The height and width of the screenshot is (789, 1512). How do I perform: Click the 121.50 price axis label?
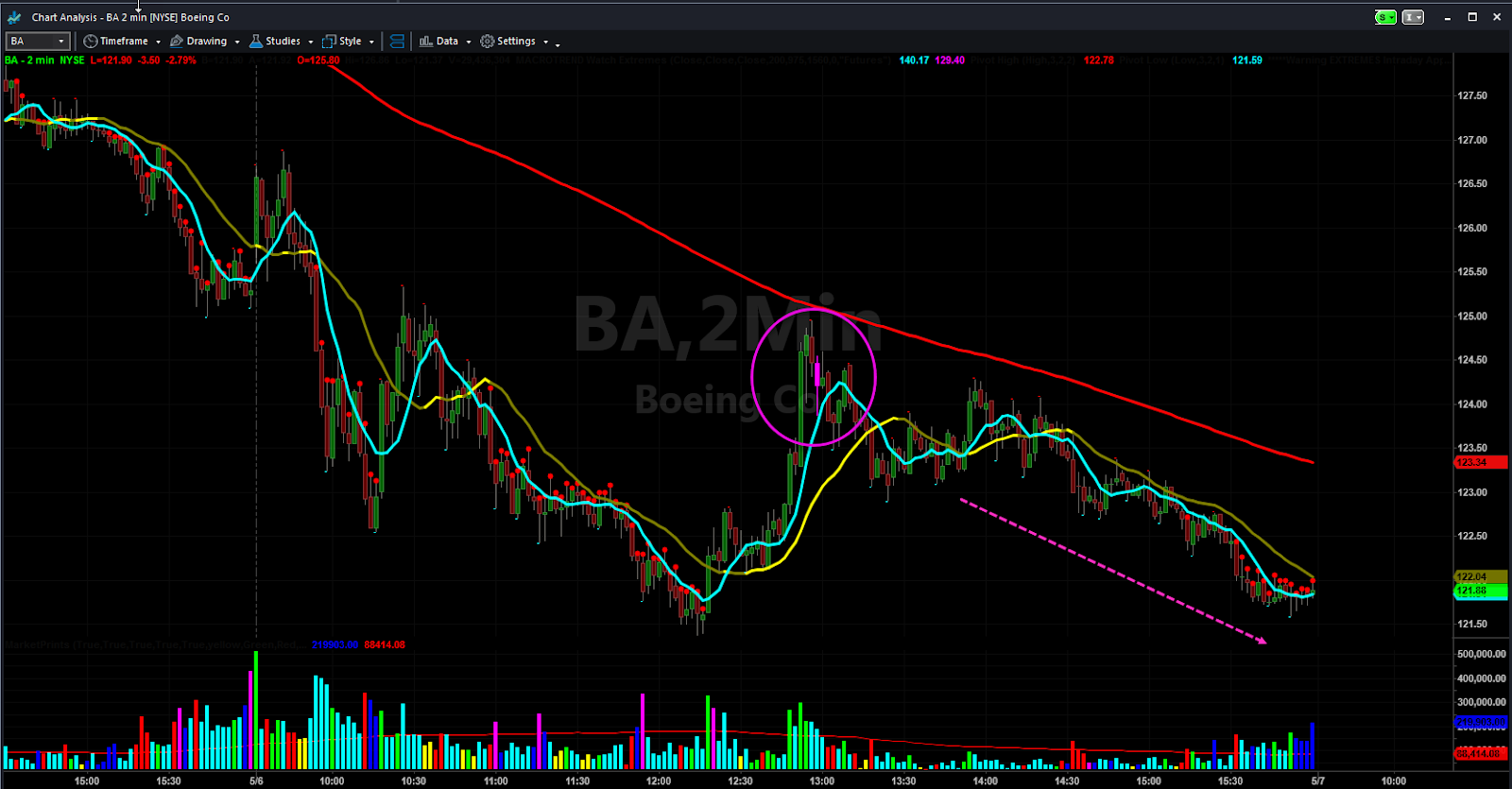click(x=1472, y=624)
